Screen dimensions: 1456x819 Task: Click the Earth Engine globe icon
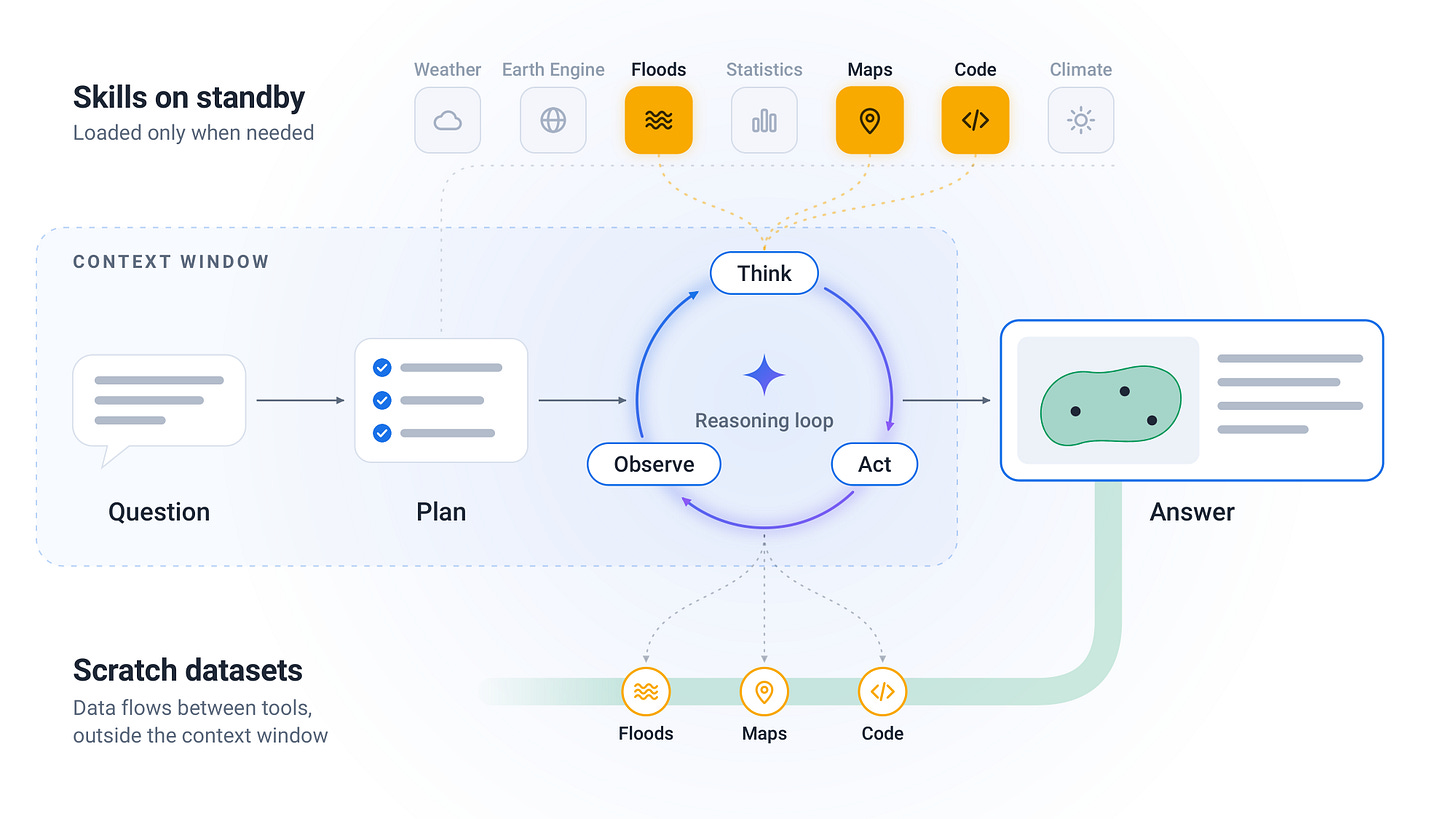[x=553, y=120]
